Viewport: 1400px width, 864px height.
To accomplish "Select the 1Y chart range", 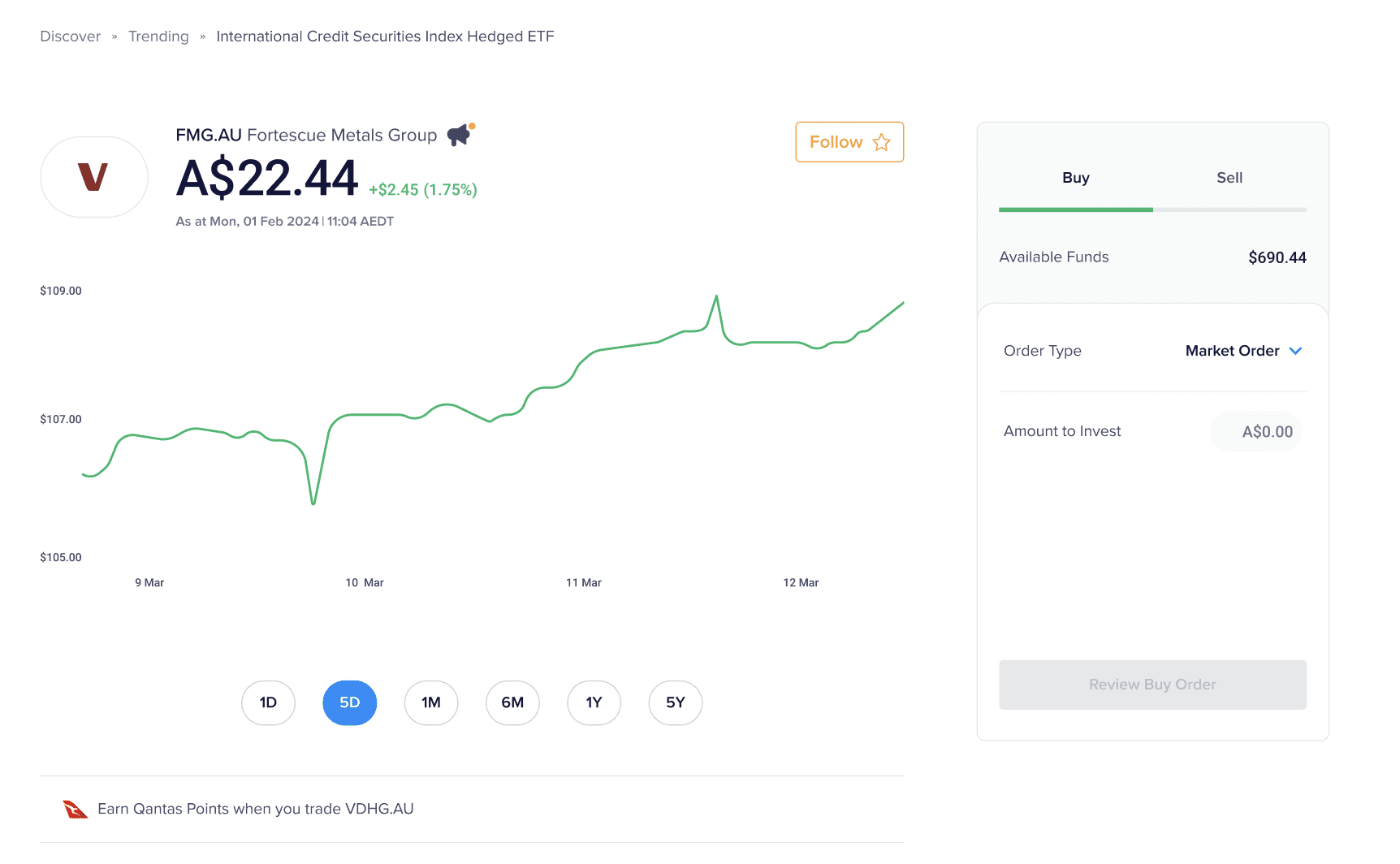I will click(594, 702).
